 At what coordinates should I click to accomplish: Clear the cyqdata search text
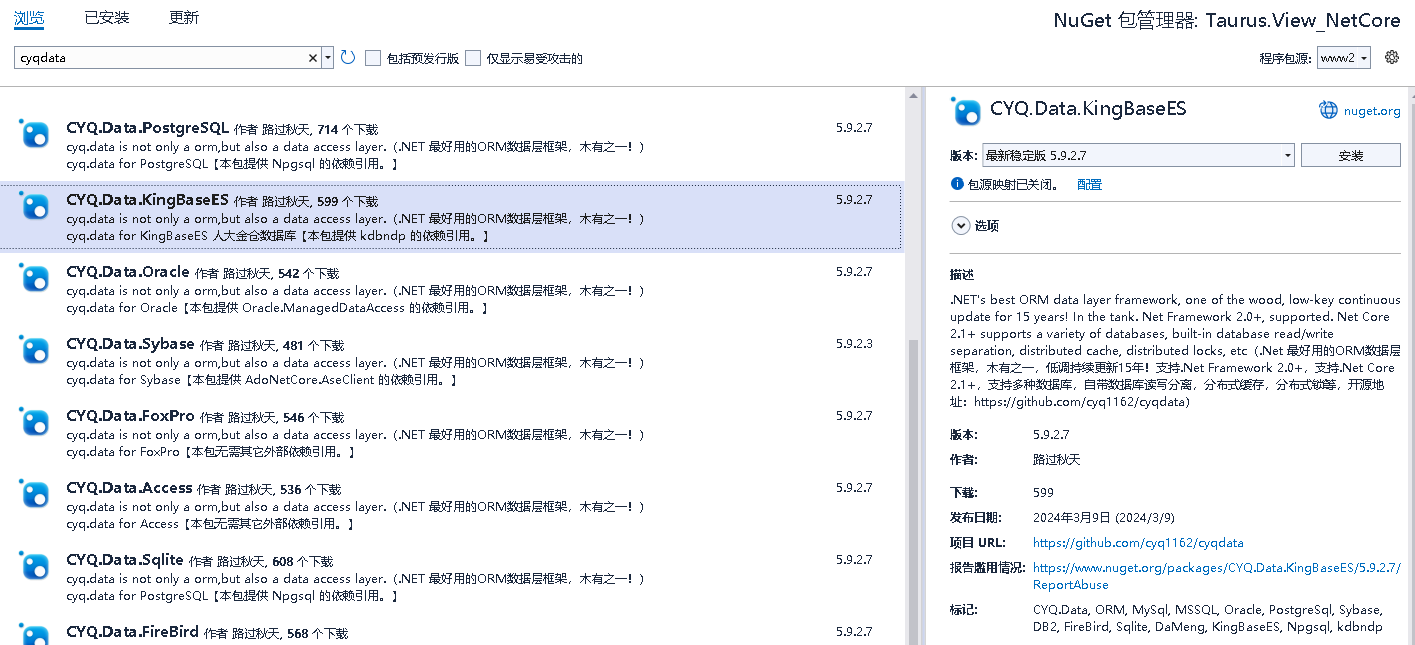312,58
